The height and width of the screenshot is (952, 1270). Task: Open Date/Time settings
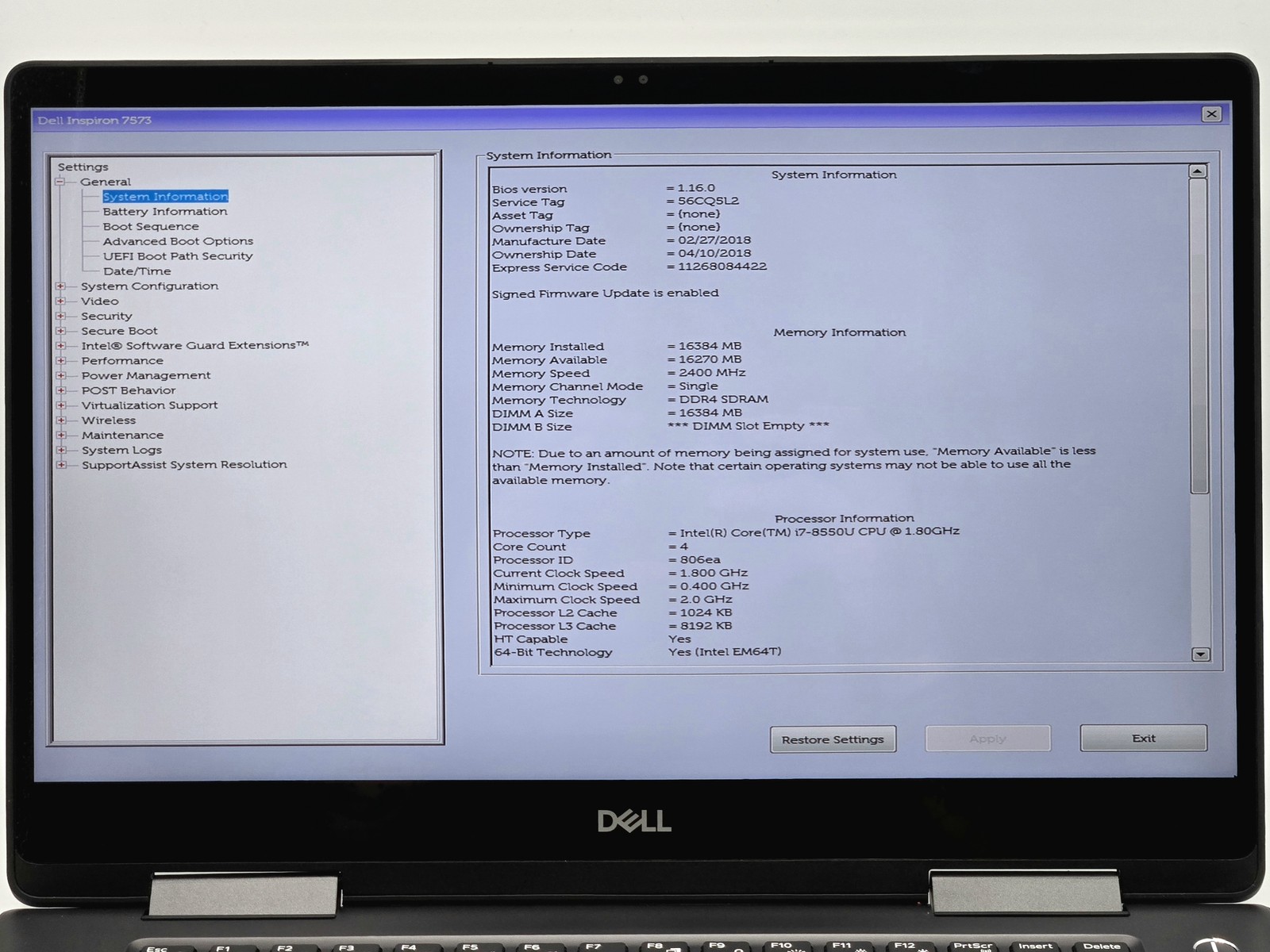pos(137,271)
